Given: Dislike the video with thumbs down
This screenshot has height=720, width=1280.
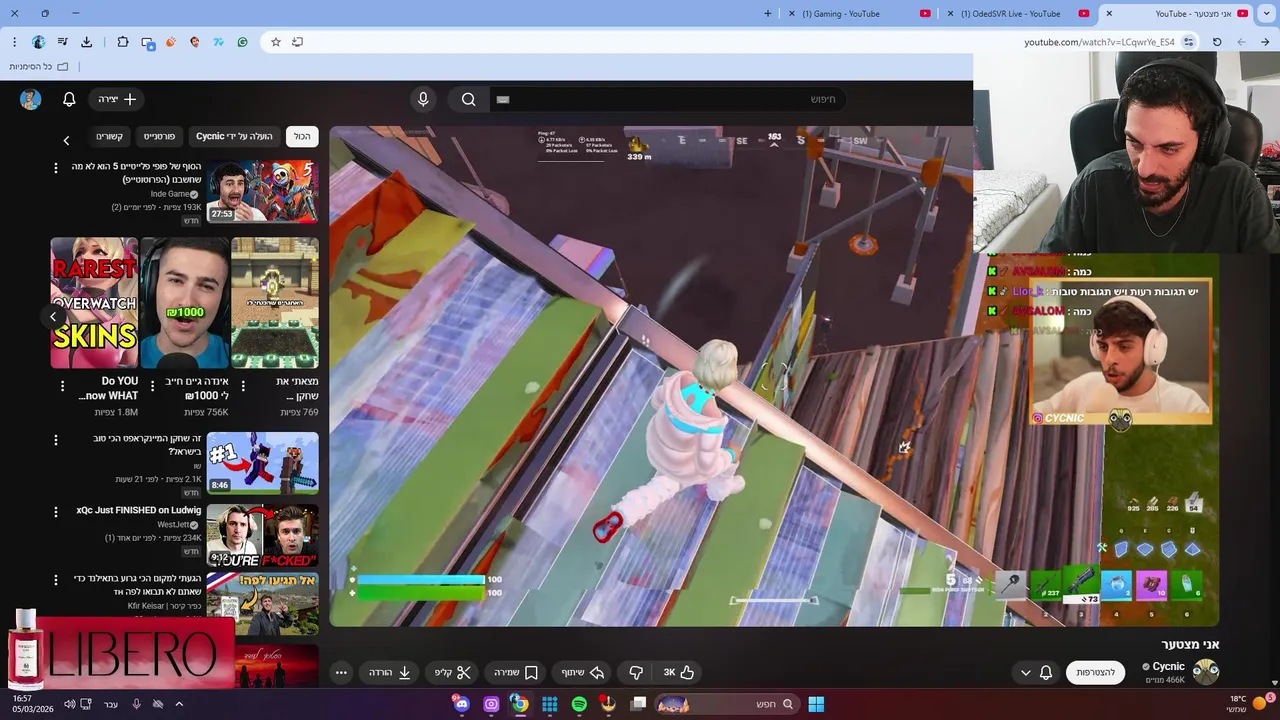Looking at the screenshot, I should click(636, 673).
